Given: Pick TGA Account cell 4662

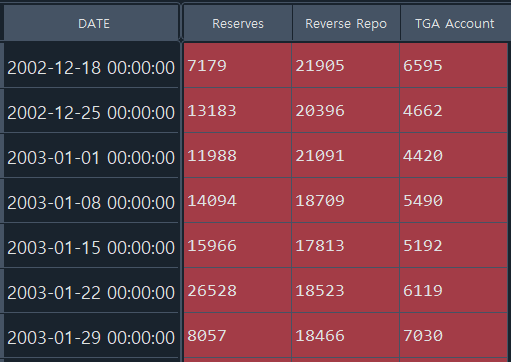Looking at the screenshot, I should 454,110.
